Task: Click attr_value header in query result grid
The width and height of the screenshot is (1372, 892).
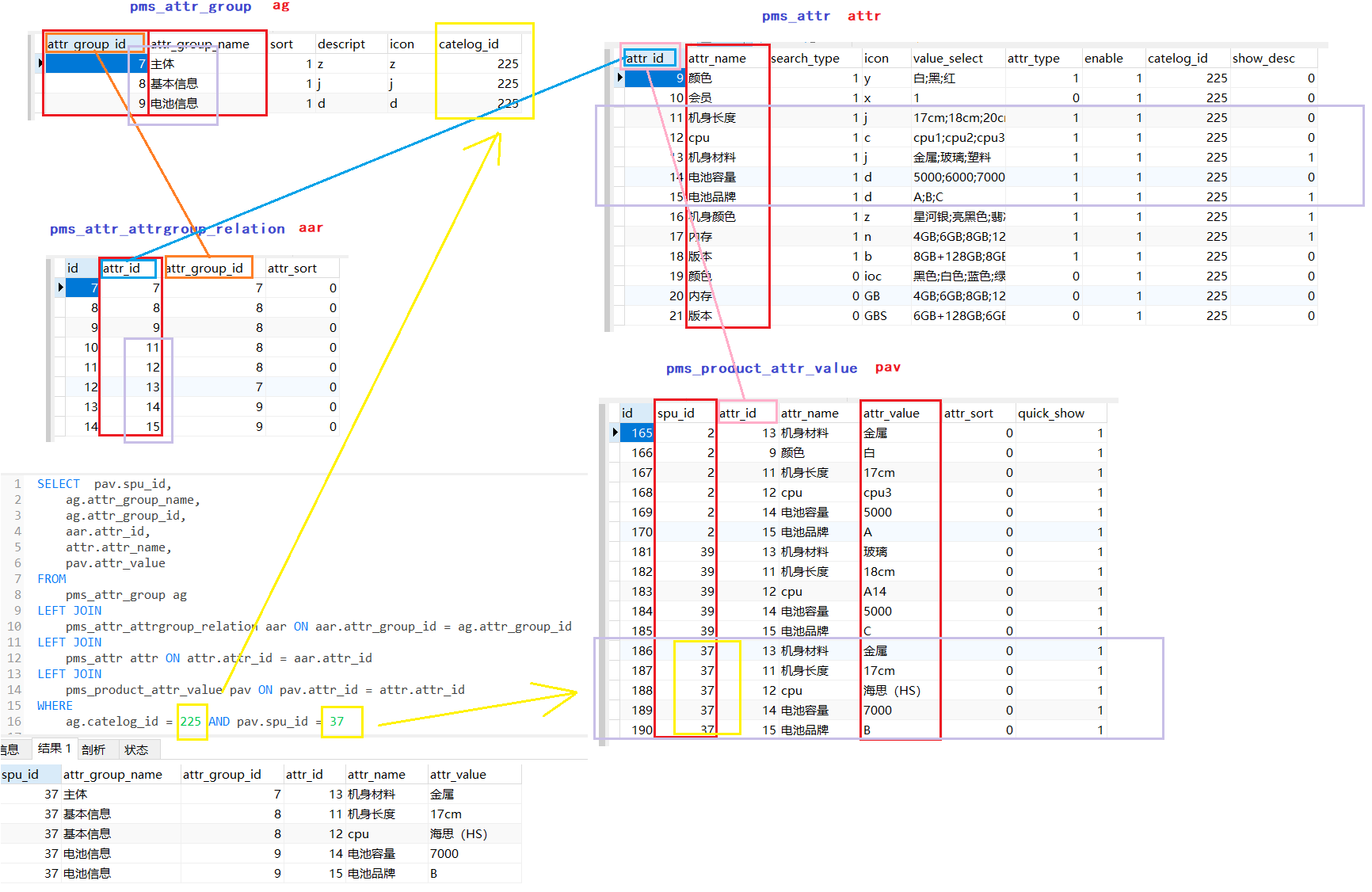Action: point(458,774)
